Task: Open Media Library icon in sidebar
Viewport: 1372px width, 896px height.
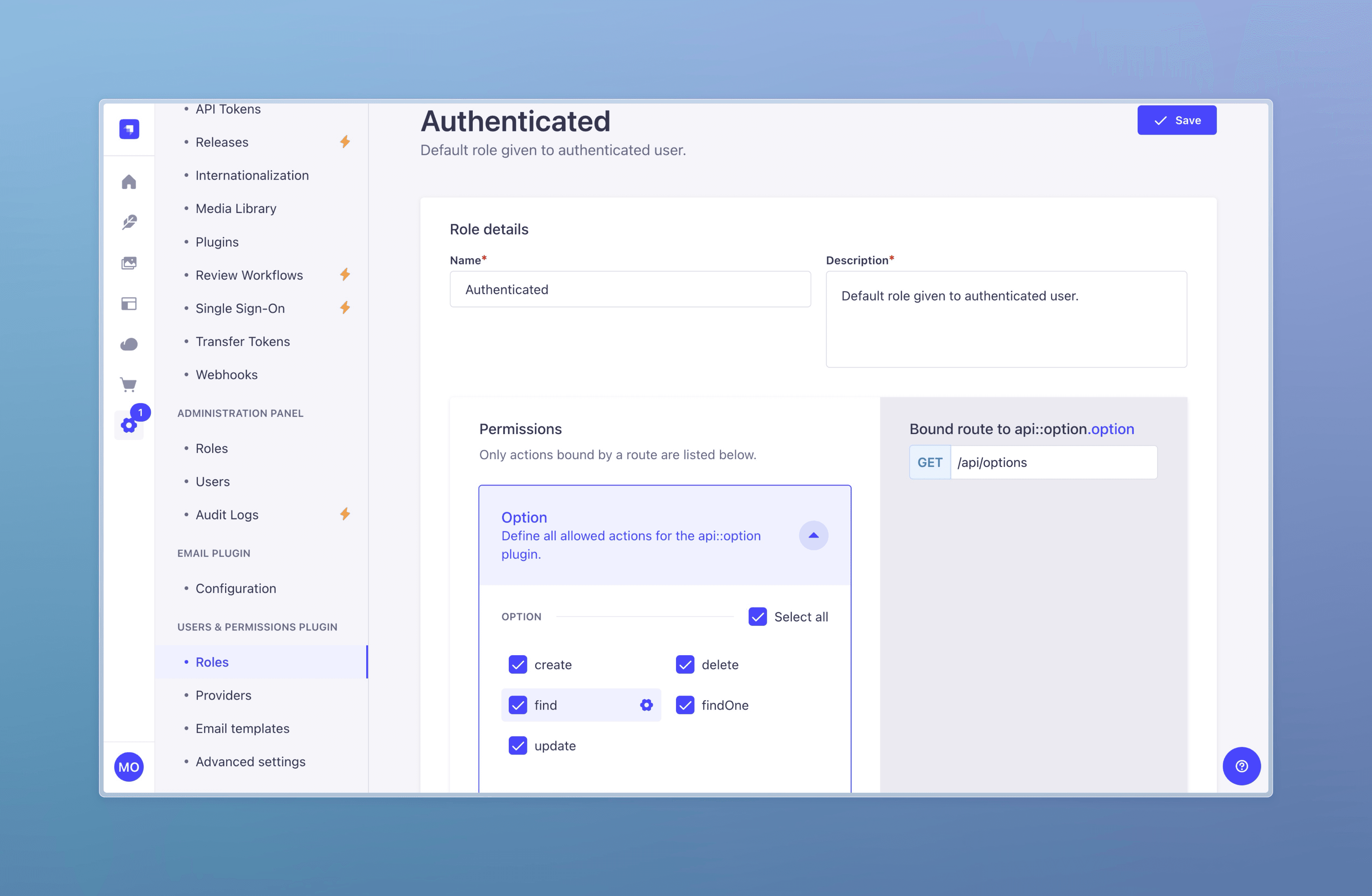Action: point(129,264)
